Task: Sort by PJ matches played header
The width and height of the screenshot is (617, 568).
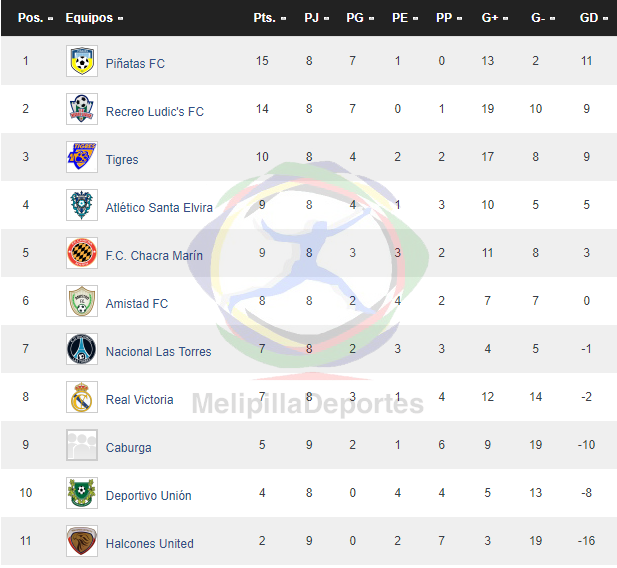Action: [316, 18]
